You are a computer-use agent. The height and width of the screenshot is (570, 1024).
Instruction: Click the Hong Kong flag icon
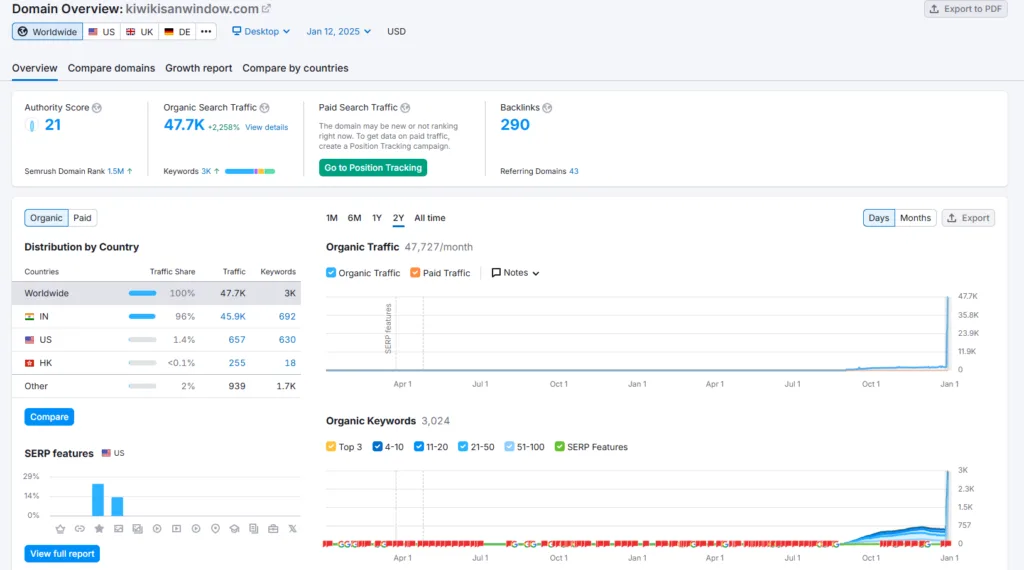point(29,363)
